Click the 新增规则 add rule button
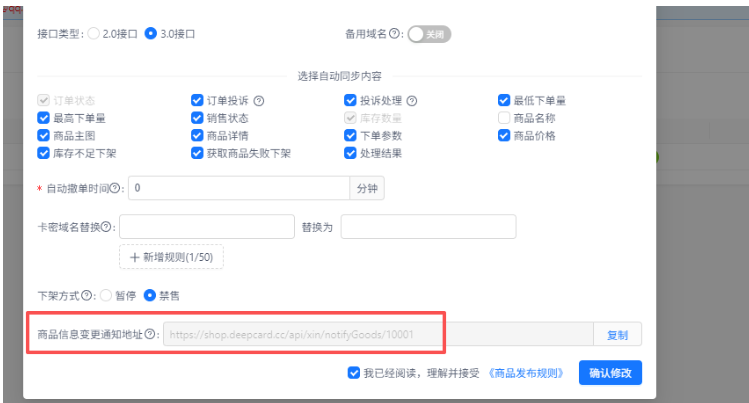 tap(171, 257)
